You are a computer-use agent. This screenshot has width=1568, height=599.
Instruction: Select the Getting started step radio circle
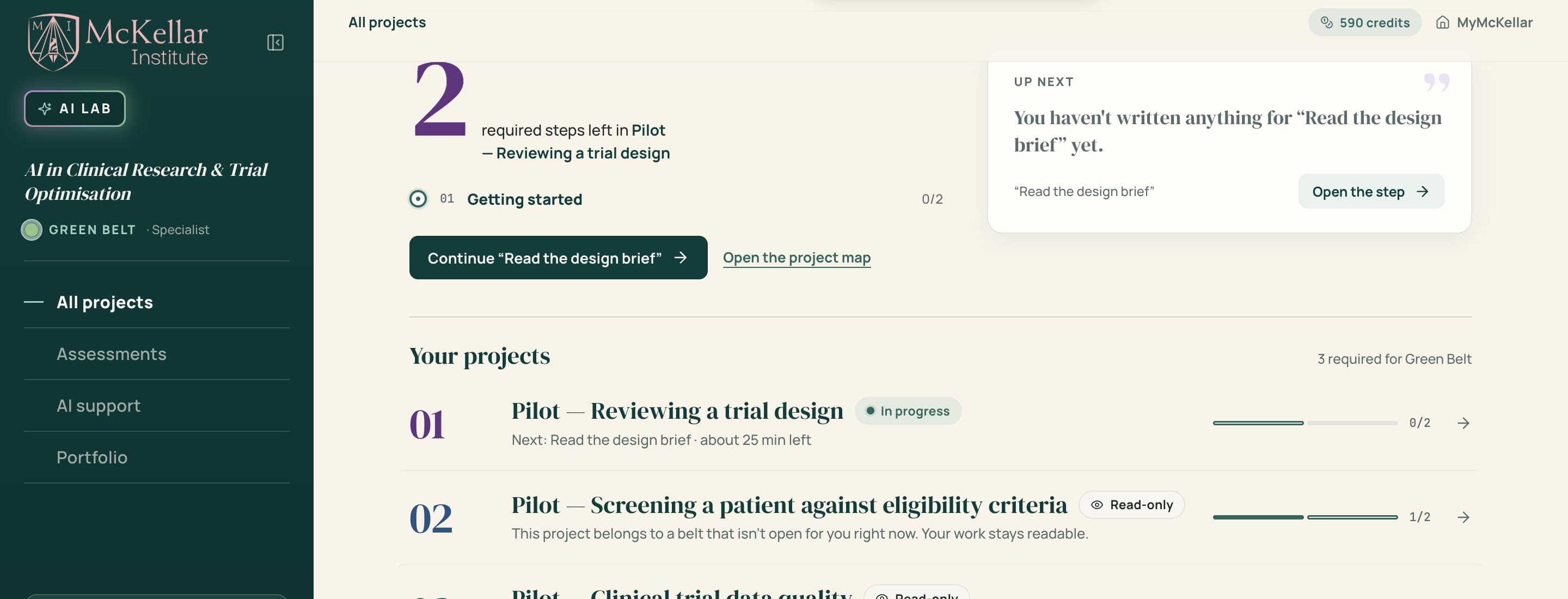pos(418,198)
